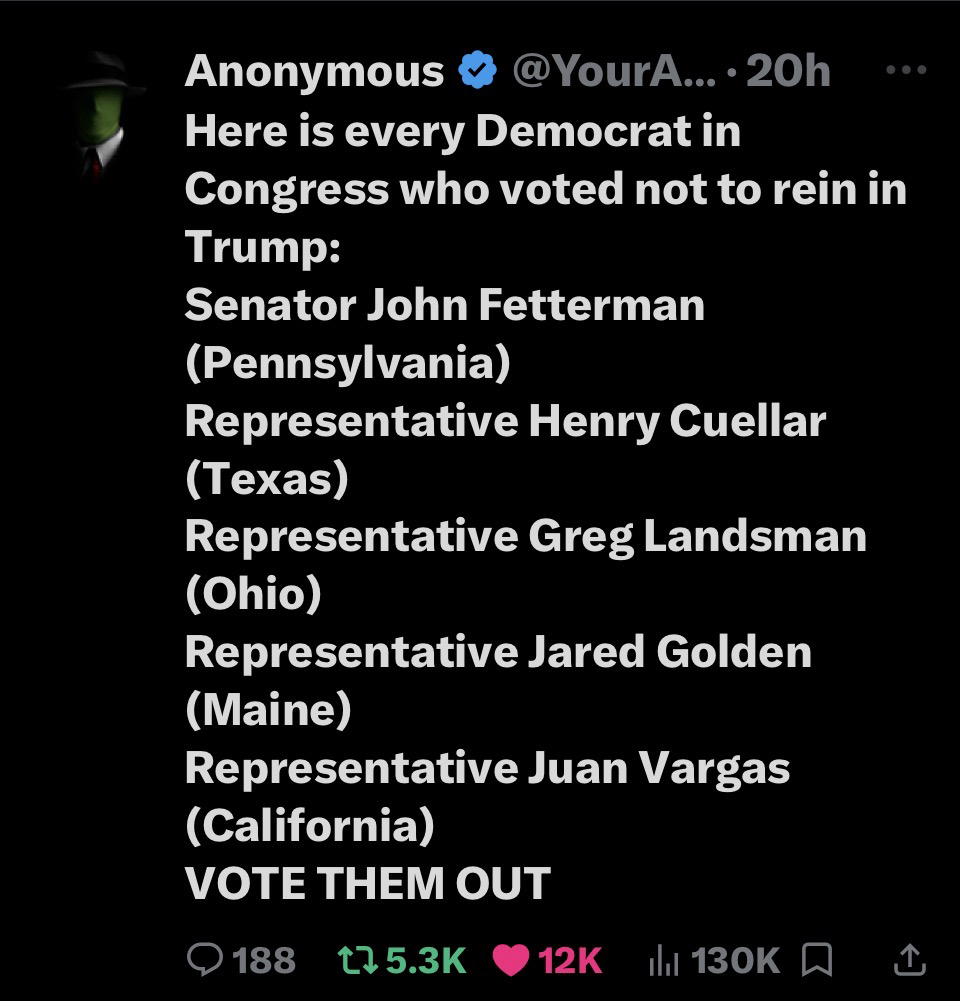The image size is (960, 1001).
Task: Click the Senator John Fetterman text line
Action: 445,304
